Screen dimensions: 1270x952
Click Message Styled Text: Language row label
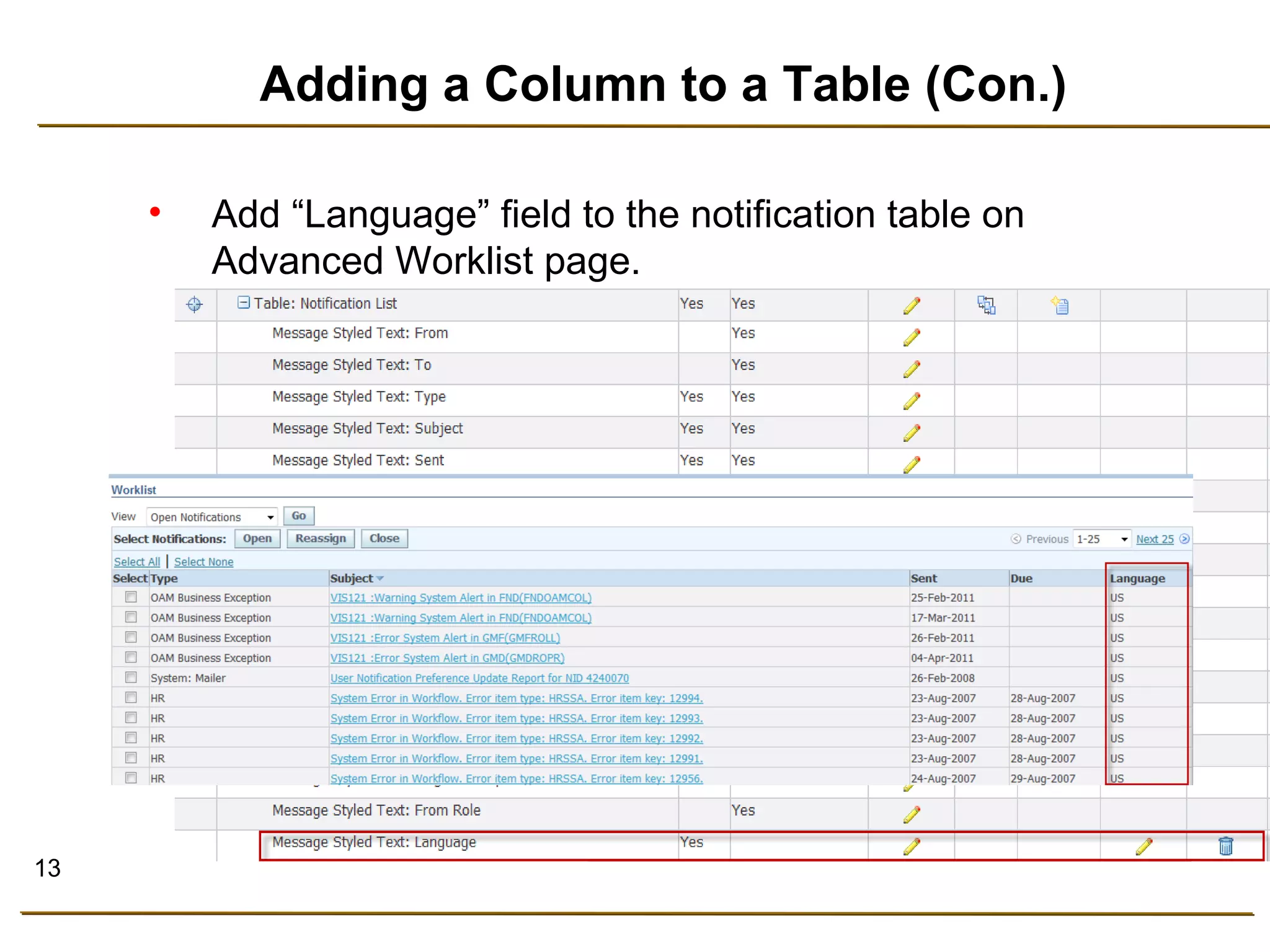(x=374, y=842)
